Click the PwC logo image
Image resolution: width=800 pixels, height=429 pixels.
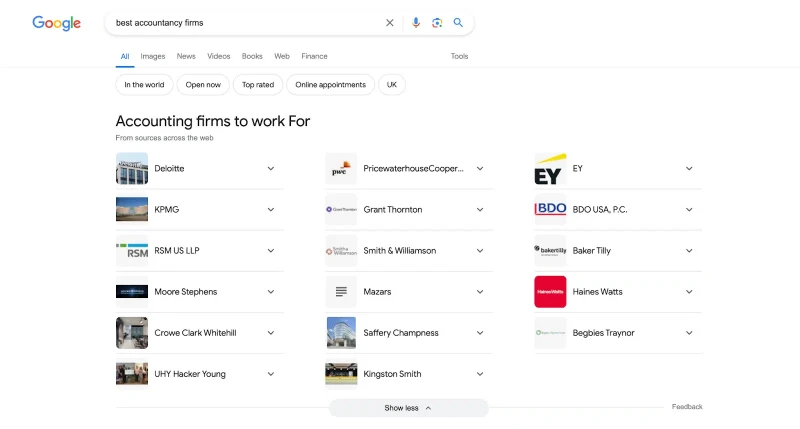coord(341,168)
